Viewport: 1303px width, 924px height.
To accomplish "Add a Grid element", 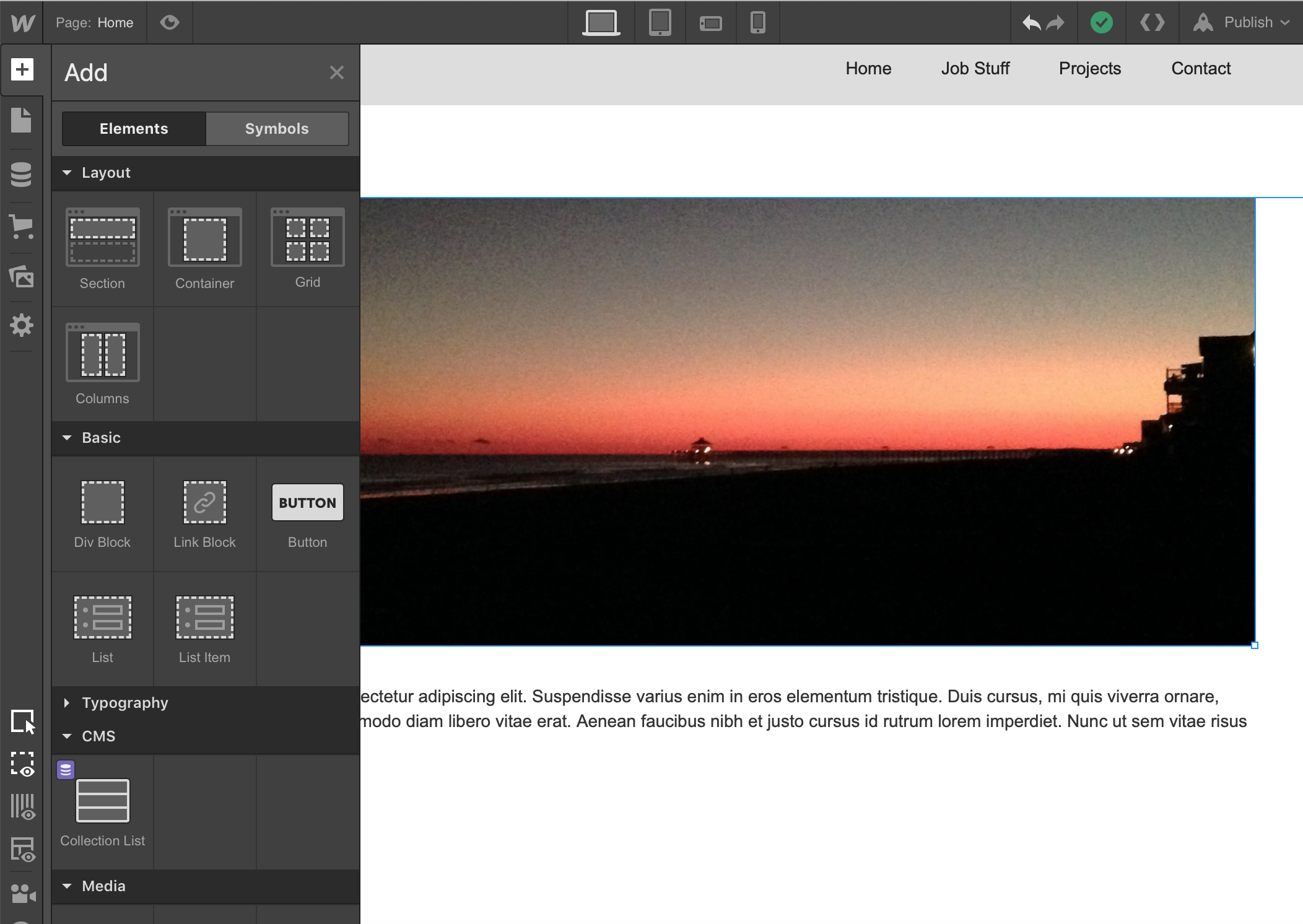I will [x=308, y=249].
